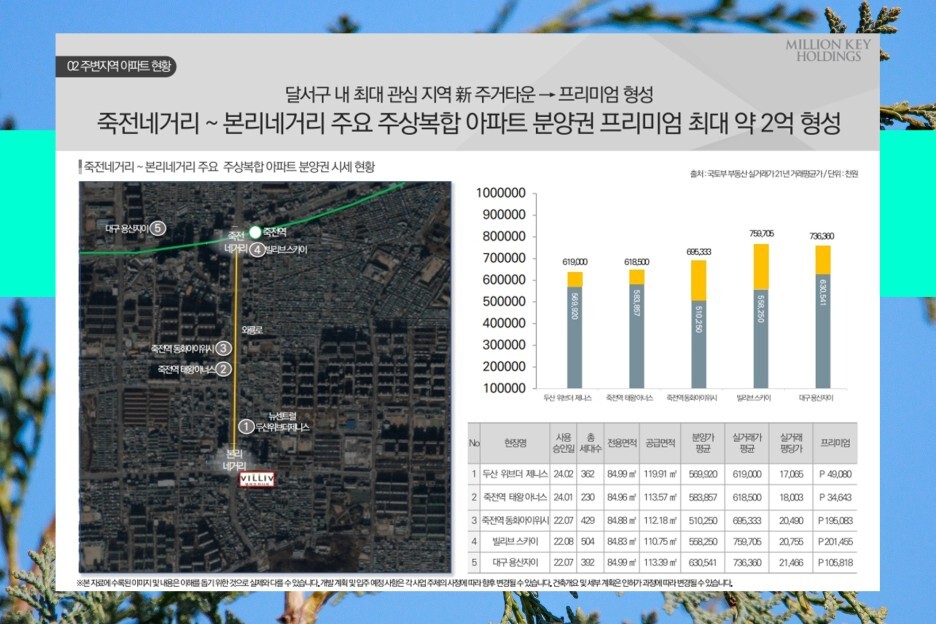Click the '빌리브스카이' x-axis label under the chart
The height and width of the screenshot is (624, 936).
[x=754, y=398]
